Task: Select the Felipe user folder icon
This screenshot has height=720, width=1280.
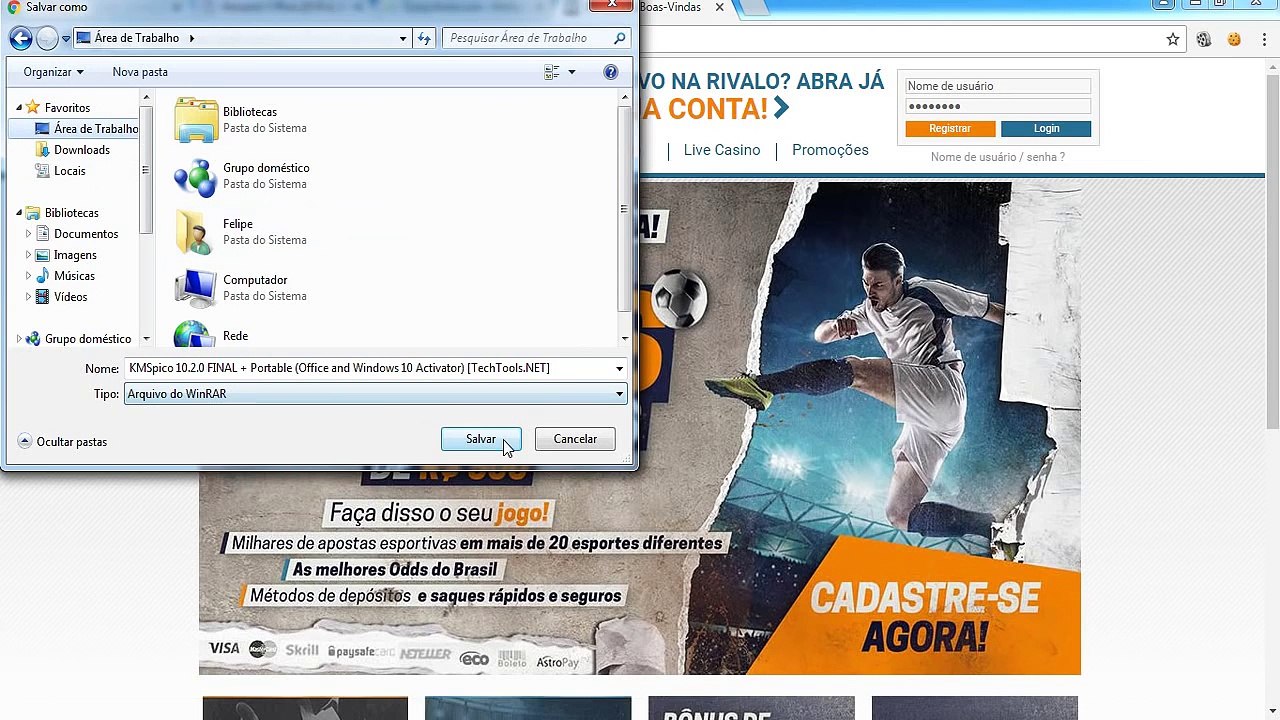Action: pyautogui.click(x=196, y=232)
